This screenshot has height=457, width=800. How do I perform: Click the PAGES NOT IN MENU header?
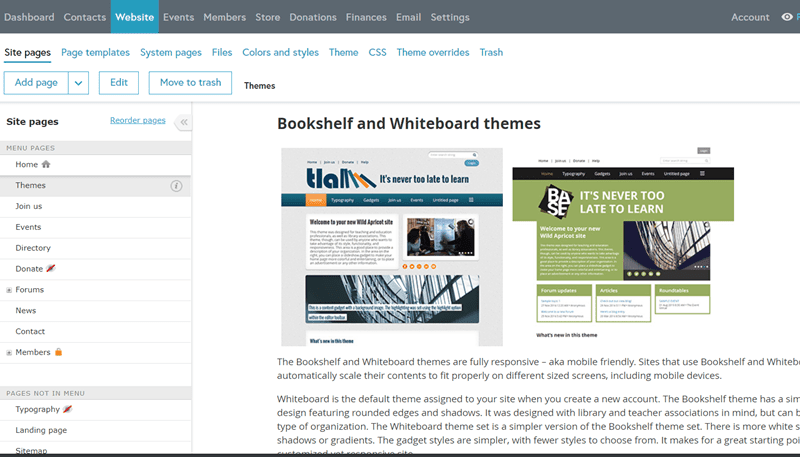(x=95, y=393)
